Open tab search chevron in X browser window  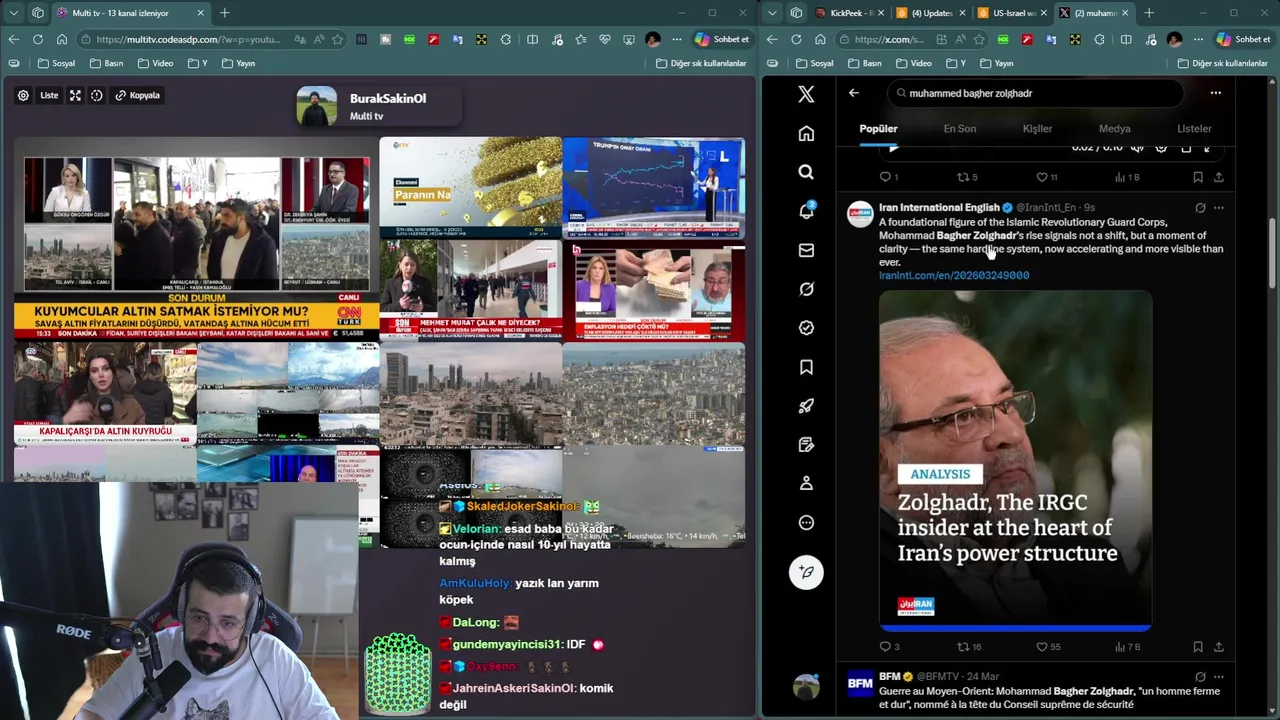[x=772, y=13]
